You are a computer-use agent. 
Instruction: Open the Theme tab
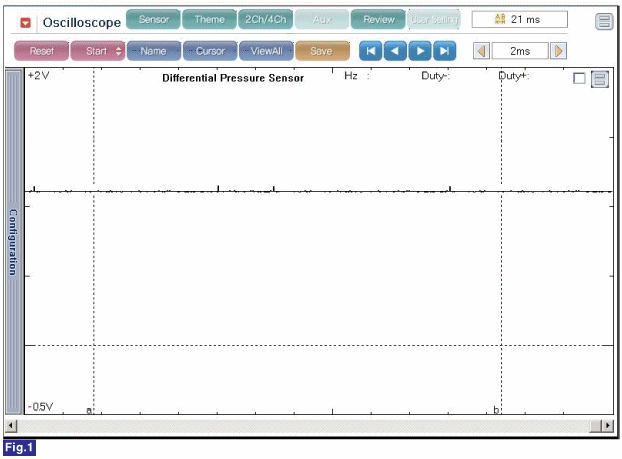tap(209, 20)
